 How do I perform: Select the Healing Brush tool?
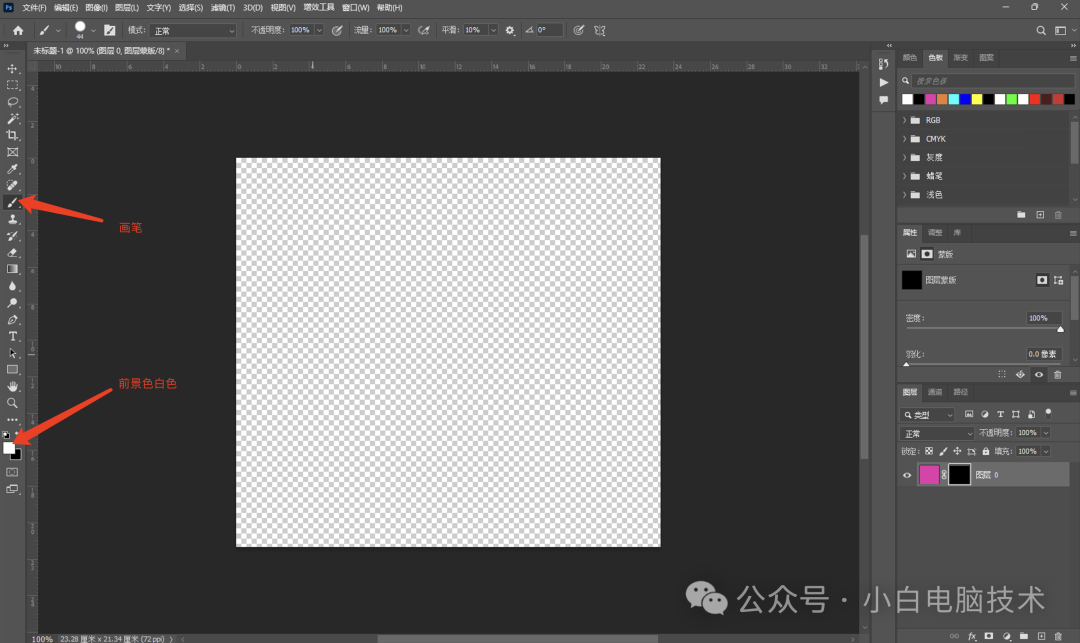[12, 185]
